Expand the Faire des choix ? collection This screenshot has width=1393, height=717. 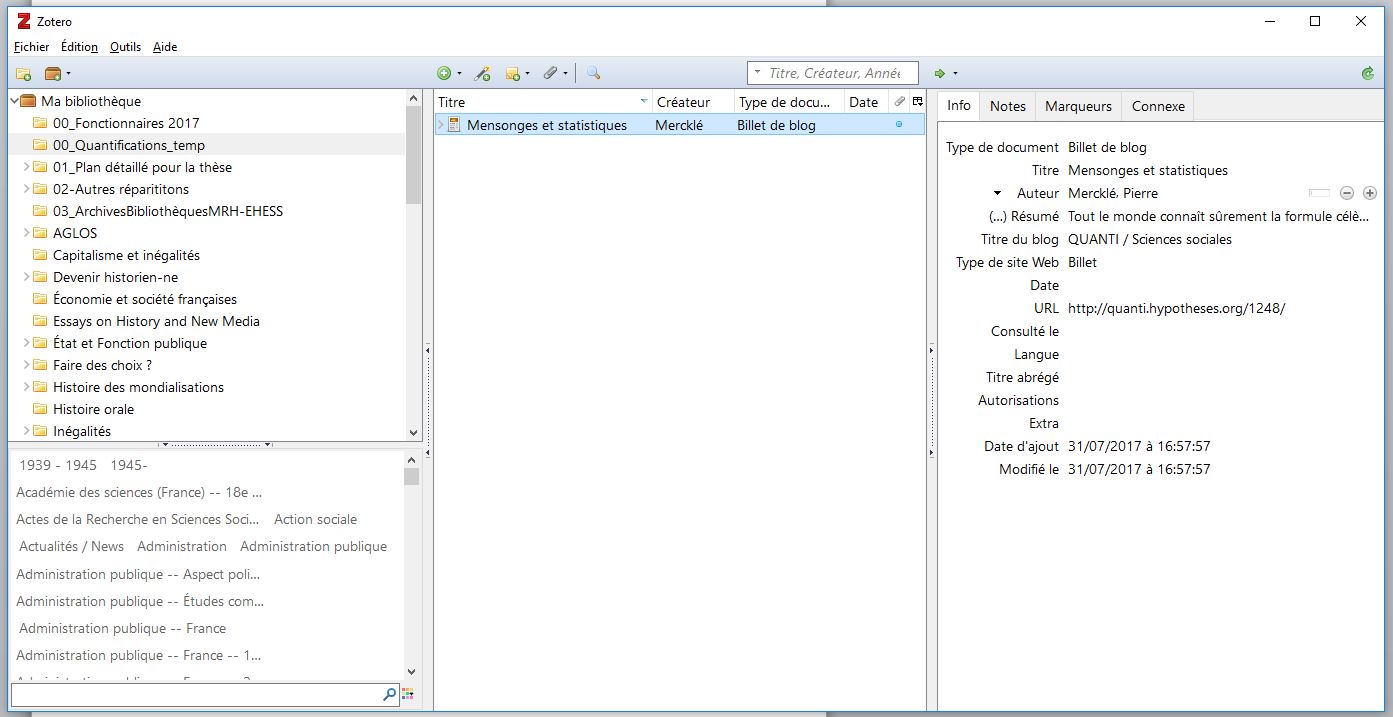pos(27,365)
